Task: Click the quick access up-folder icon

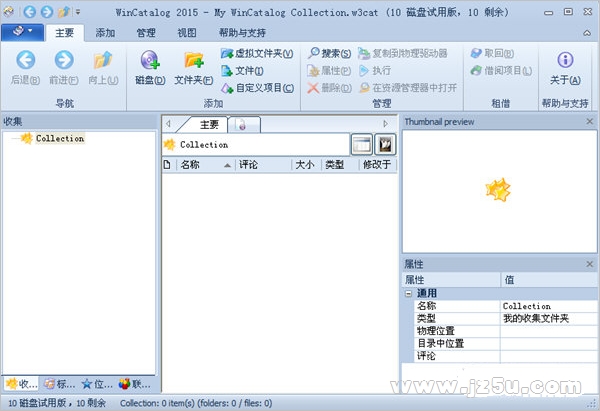Action: (64, 12)
